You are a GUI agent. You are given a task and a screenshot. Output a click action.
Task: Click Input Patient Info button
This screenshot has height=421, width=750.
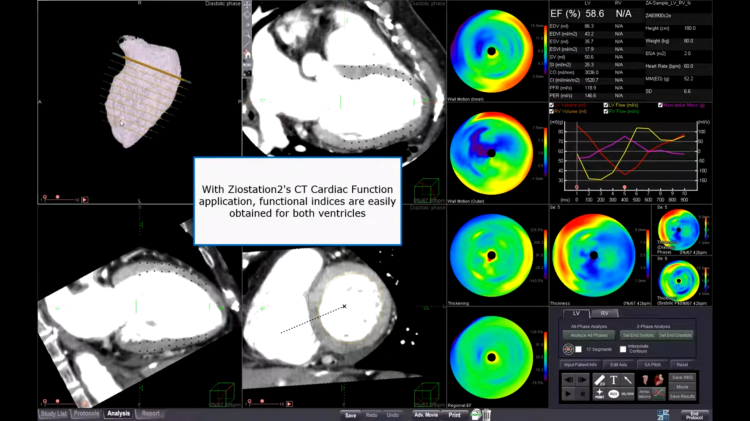pos(580,365)
